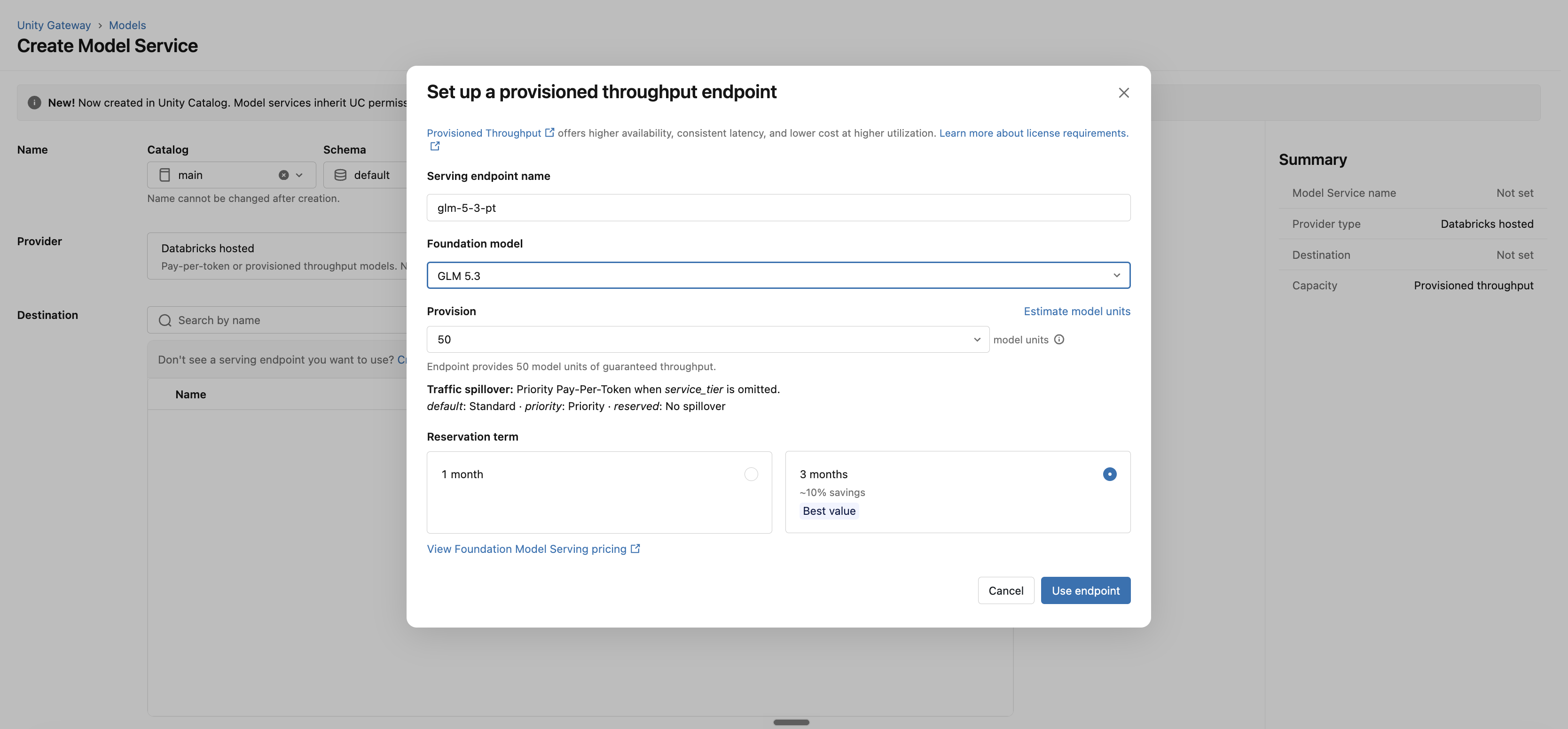1568x729 pixels.
Task: Click the Destination Search by name field
Action: [x=277, y=320]
